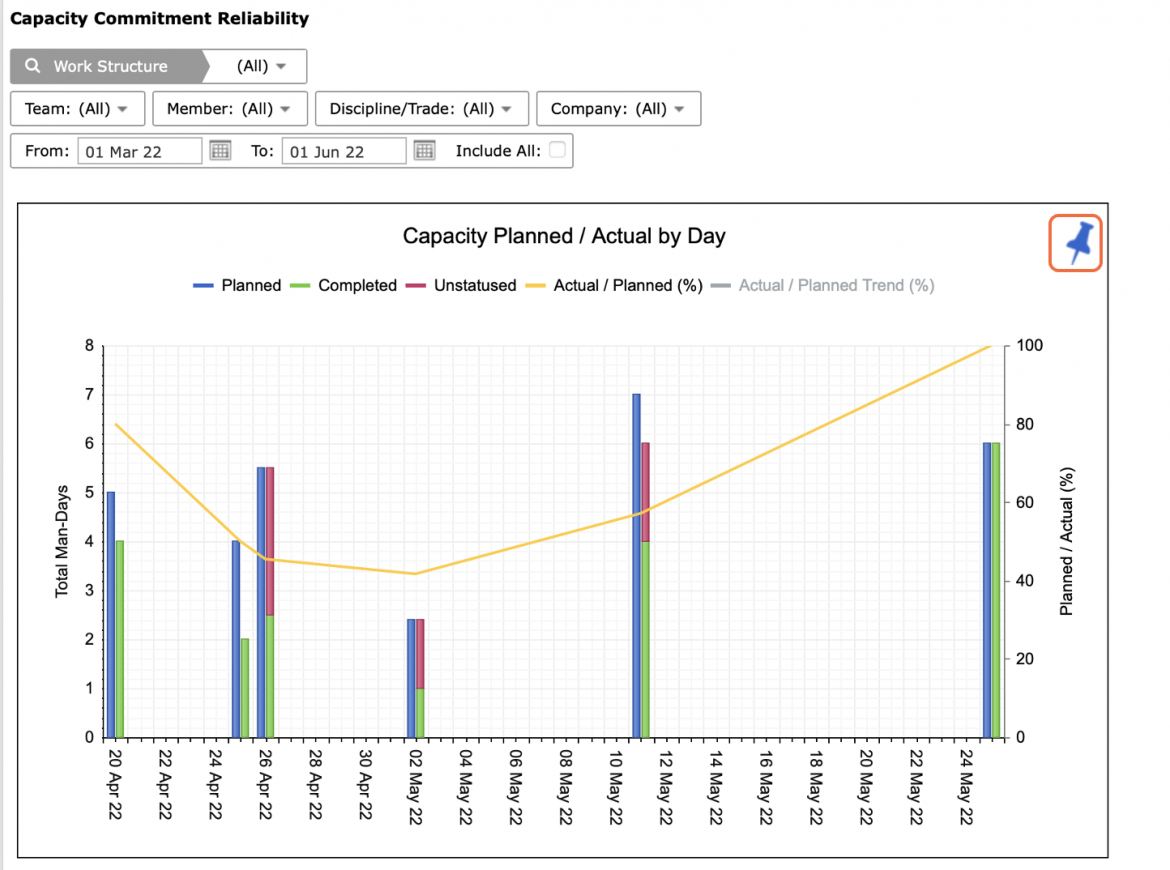The height and width of the screenshot is (870, 1170).
Task: Click the To date field 01 Jun 22
Action: [344, 151]
